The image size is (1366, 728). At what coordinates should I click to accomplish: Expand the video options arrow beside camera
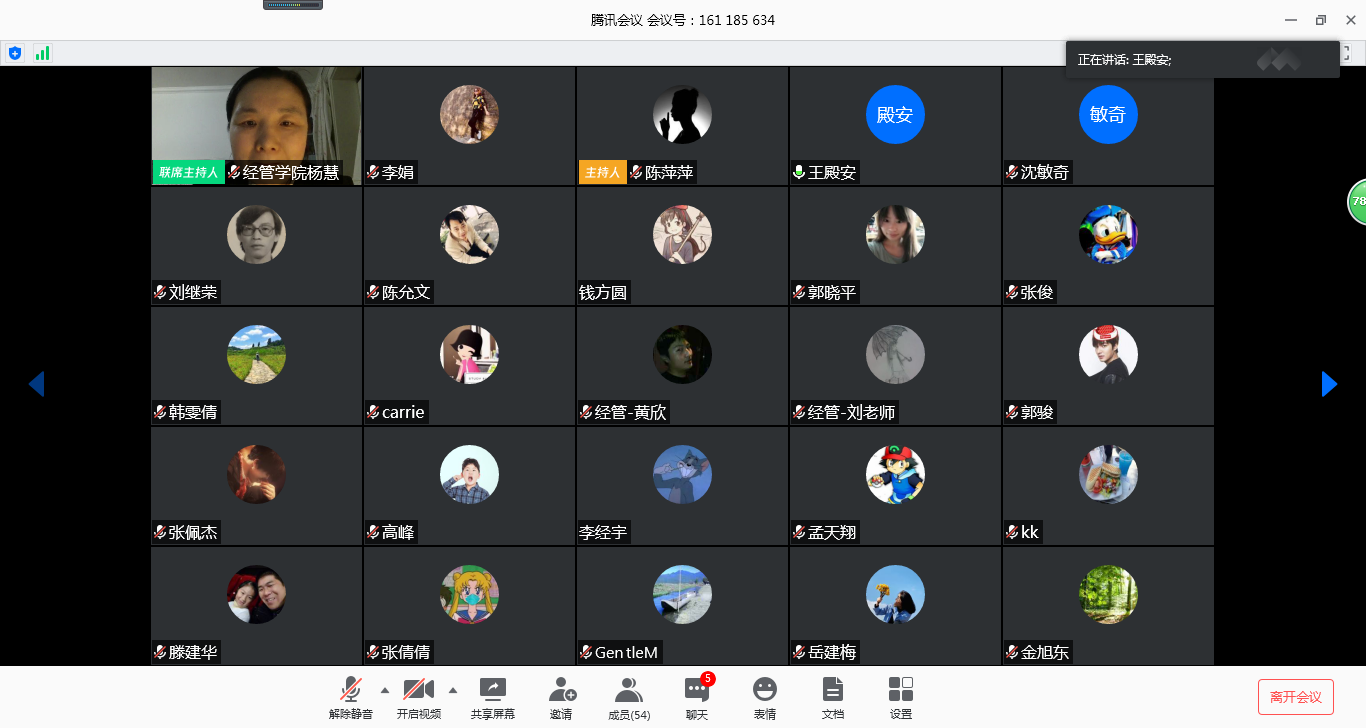pos(453,690)
